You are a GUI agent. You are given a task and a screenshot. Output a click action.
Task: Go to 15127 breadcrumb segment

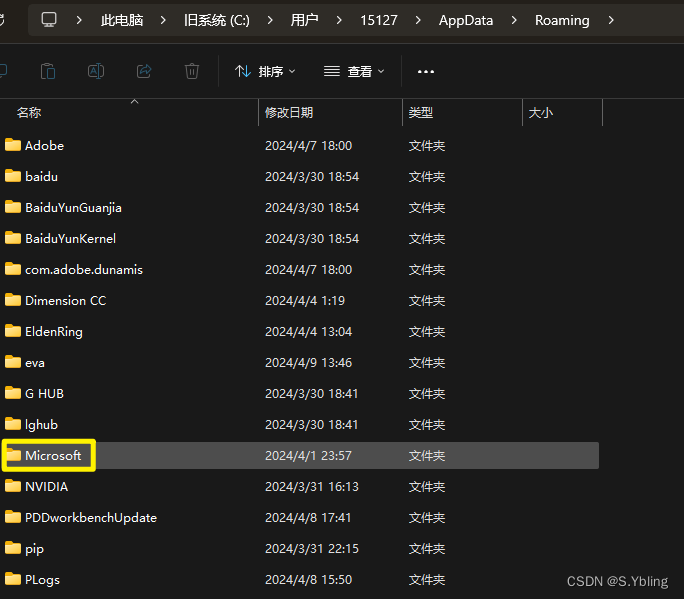click(x=379, y=20)
